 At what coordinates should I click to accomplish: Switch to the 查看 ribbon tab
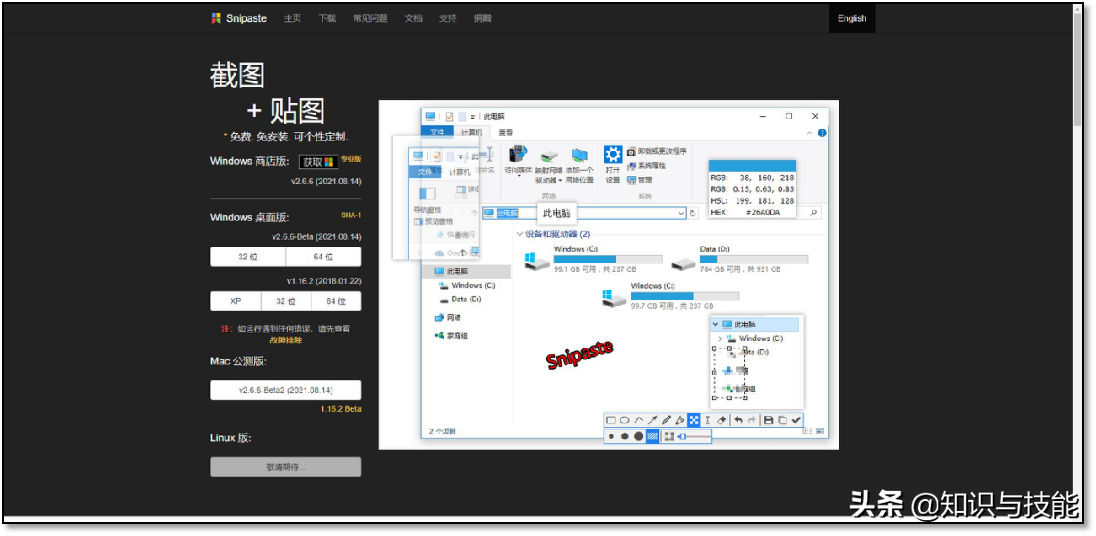505,132
